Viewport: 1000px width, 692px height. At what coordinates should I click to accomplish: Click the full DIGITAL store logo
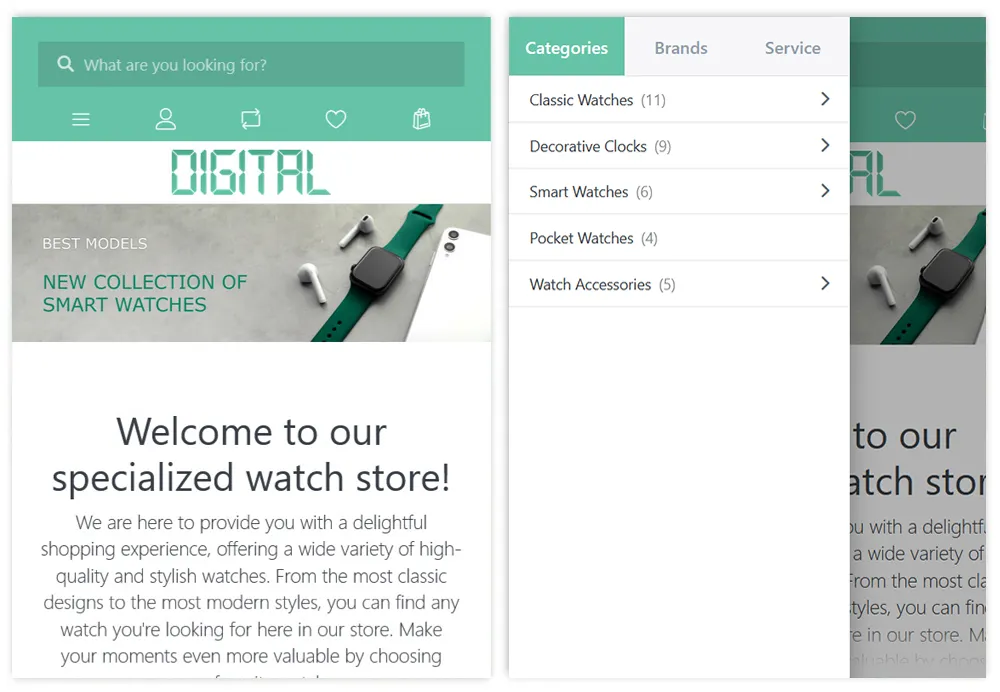click(x=250, y=172)
